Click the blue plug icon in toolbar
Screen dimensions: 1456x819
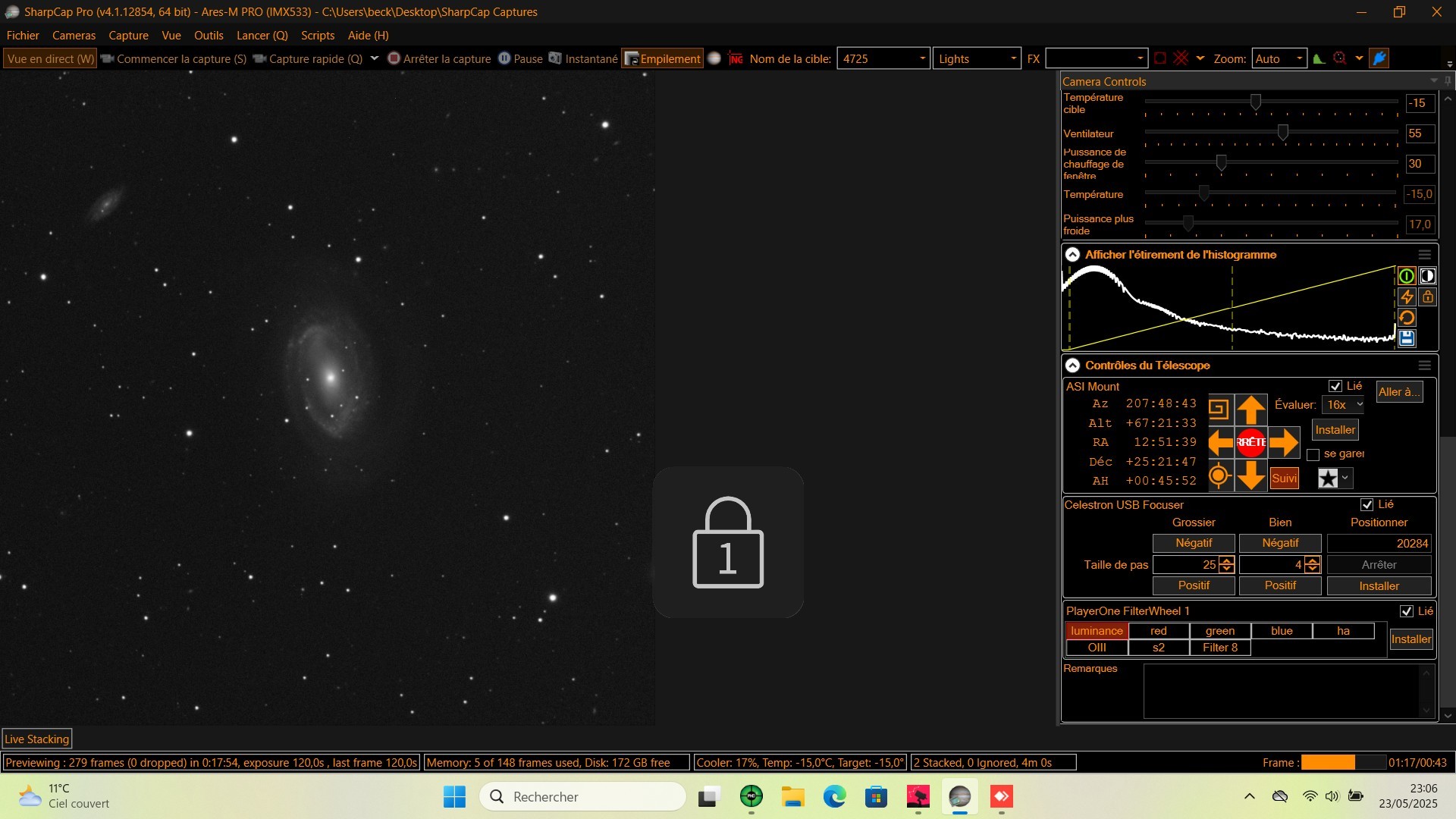(1379, 58)
